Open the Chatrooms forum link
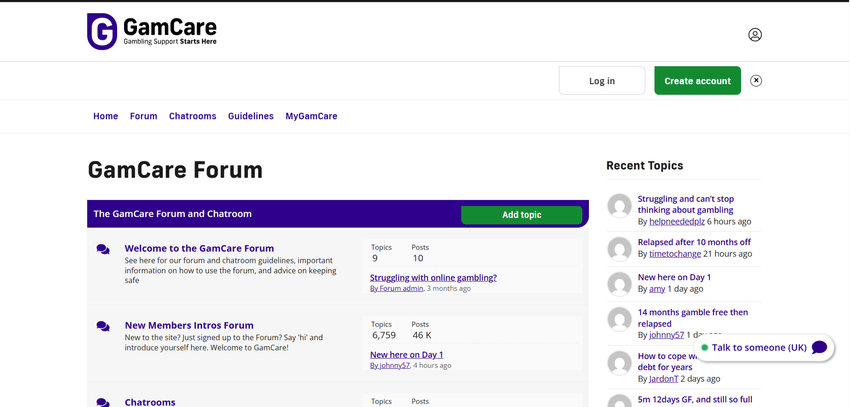Image resolution: width=850 pixels, height=407 pixels. tap(150, 402)
